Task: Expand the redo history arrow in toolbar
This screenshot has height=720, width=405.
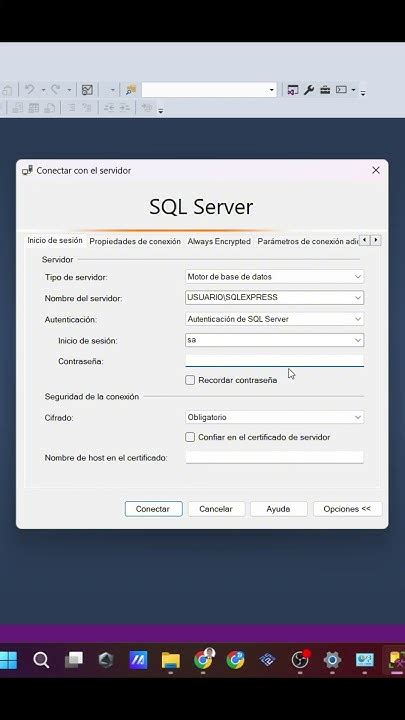Action: tap(69, 90)
